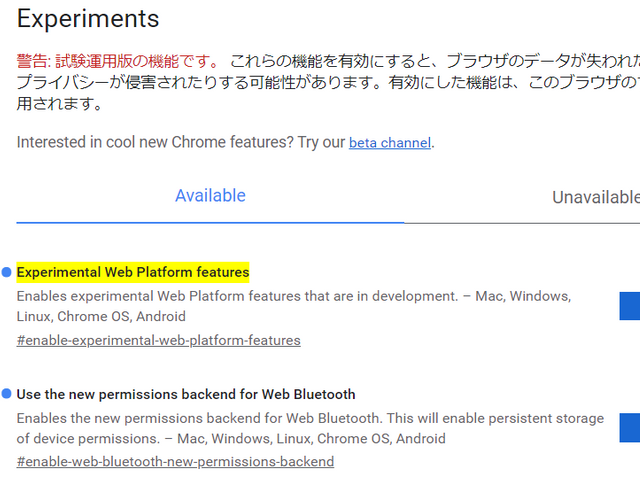The width and height of the screenshot is (640, 480).
Task: Open dropdown for Experimental Web Platform features
Action: click(630, 306)
